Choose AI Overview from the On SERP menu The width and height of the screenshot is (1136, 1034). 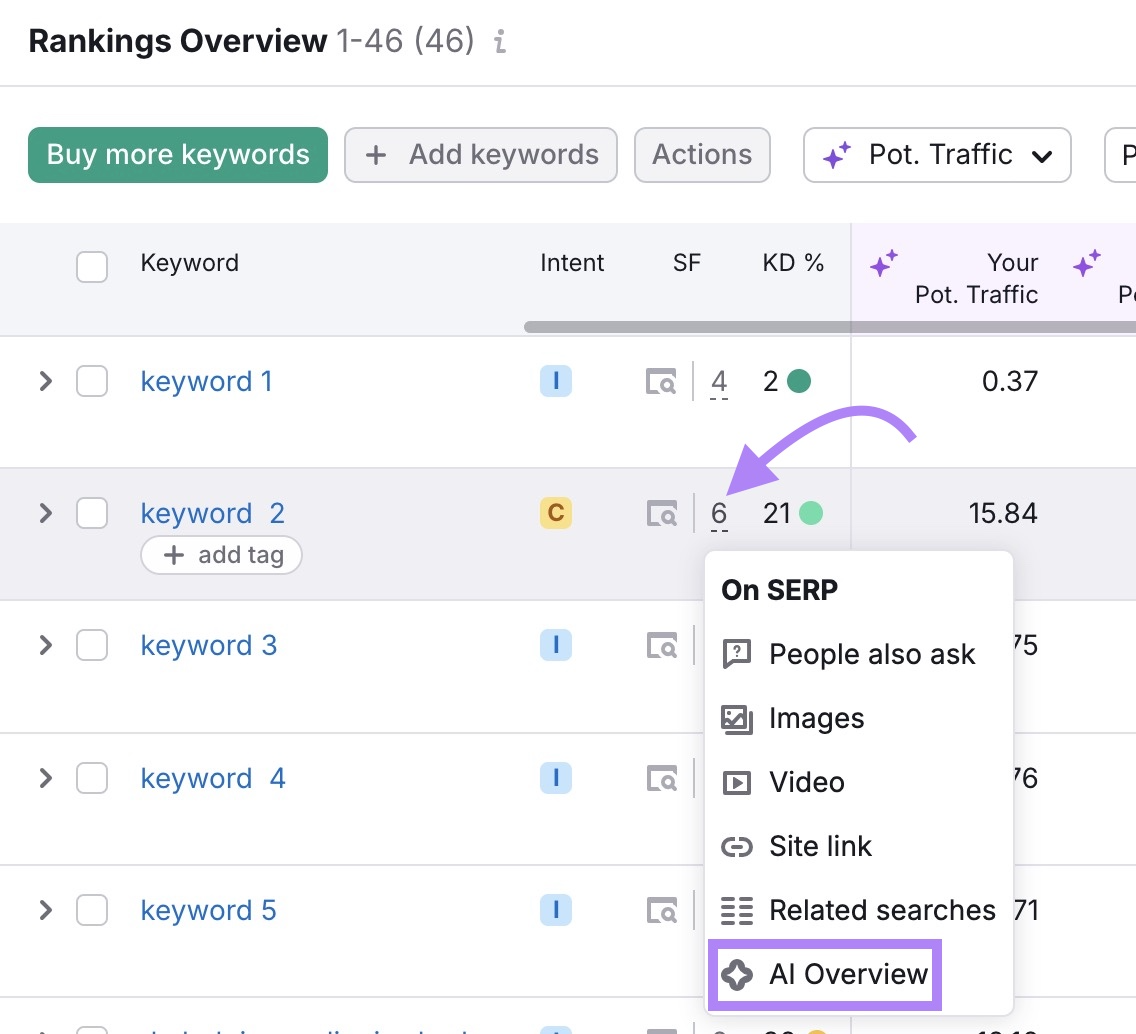[x=848, y=974]
